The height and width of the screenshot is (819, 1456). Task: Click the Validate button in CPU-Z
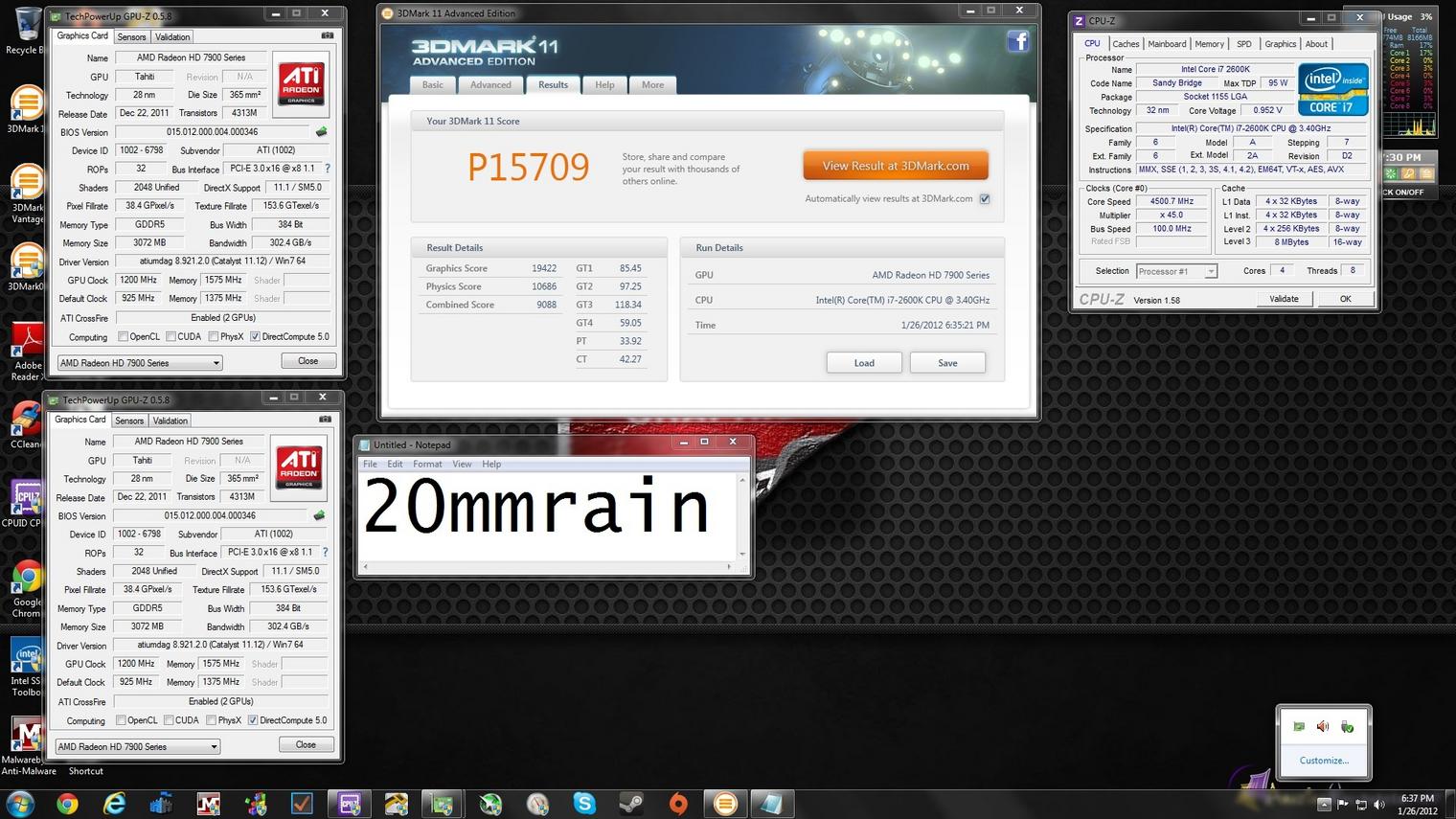click(x=1284, y=299)
